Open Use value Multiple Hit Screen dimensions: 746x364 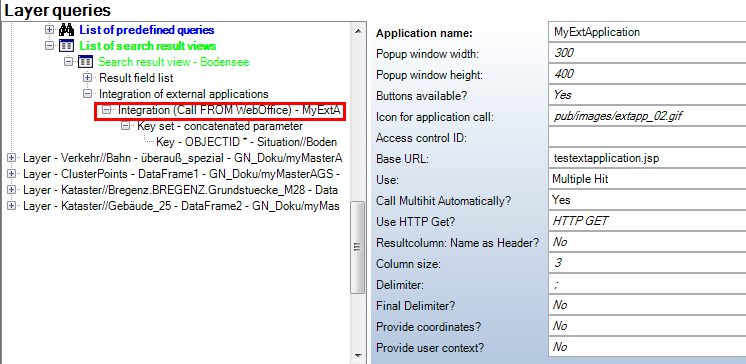[647, 179]
